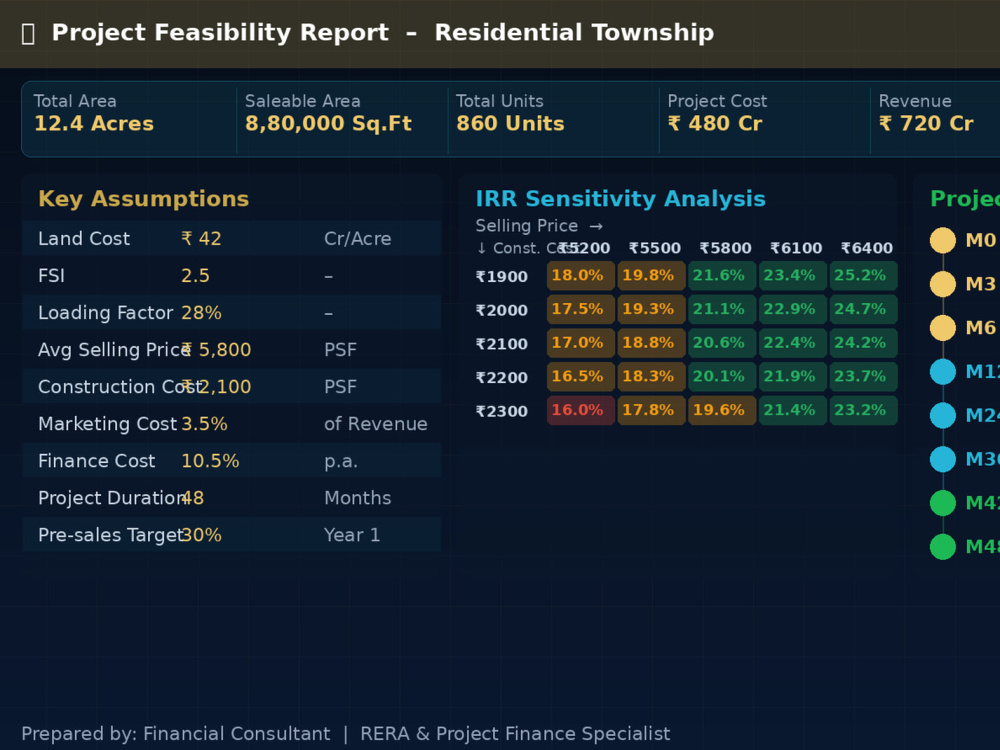Select the Marketing Cost 3.5% value

tap(204, 423)
